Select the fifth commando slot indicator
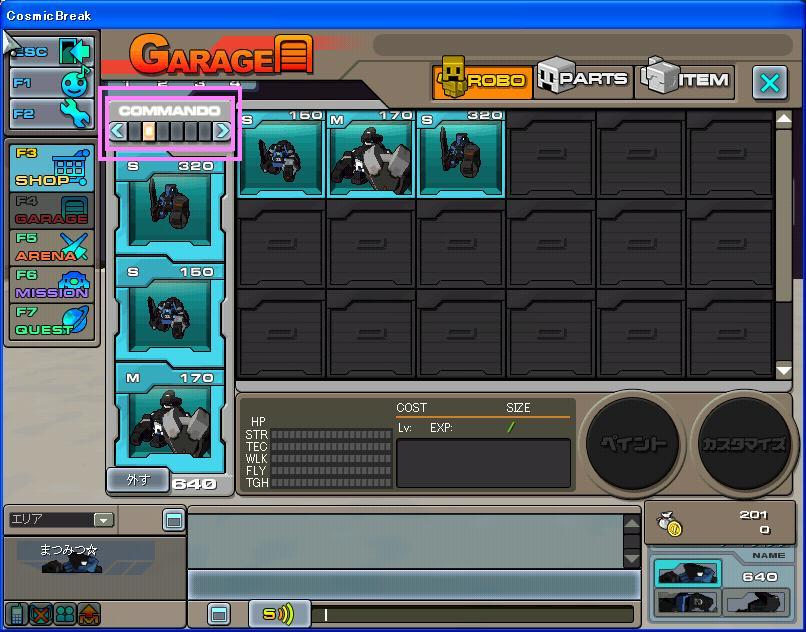This screenshot has width=806, height=632. tap(191, 131)
